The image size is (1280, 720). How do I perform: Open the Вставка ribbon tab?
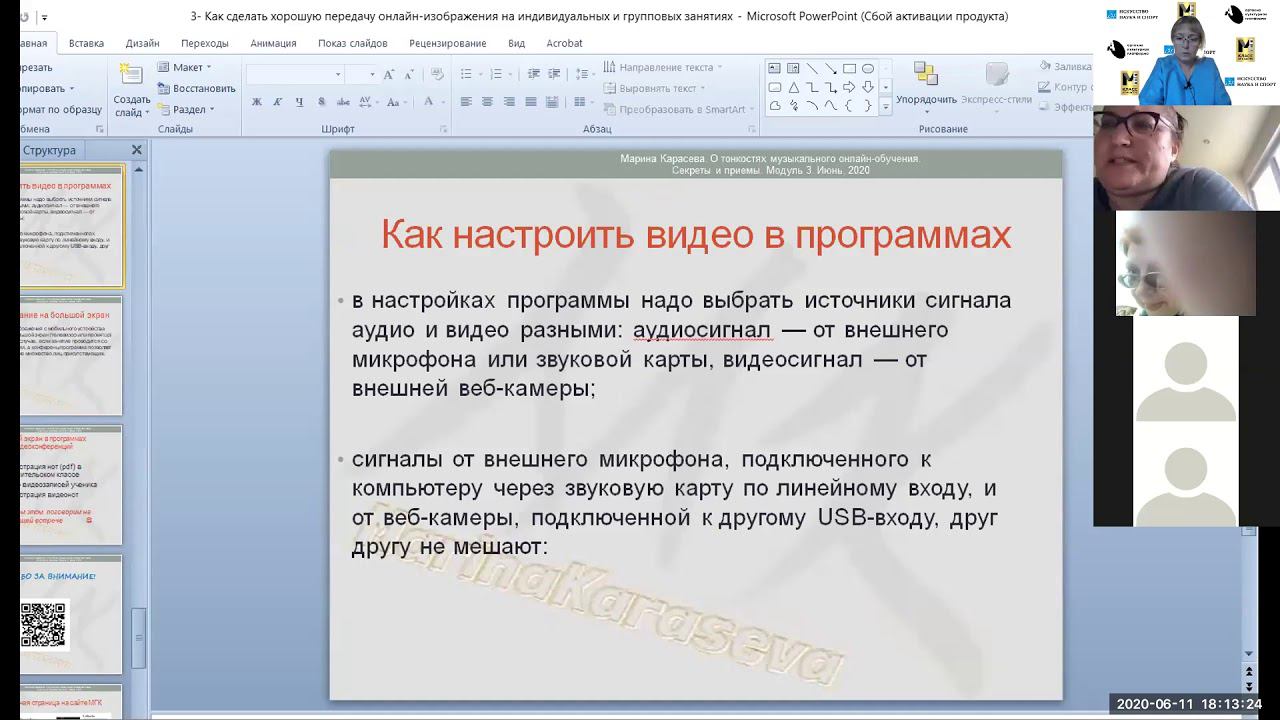tap(87, 43)
